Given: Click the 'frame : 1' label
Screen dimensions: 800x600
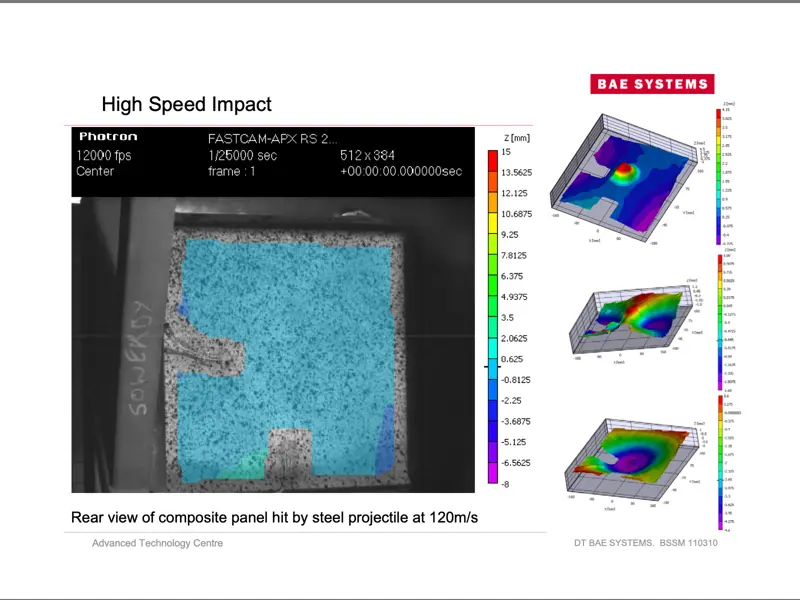Looking at the screenshot, I should pyautogui.click(x=232, y=171).
